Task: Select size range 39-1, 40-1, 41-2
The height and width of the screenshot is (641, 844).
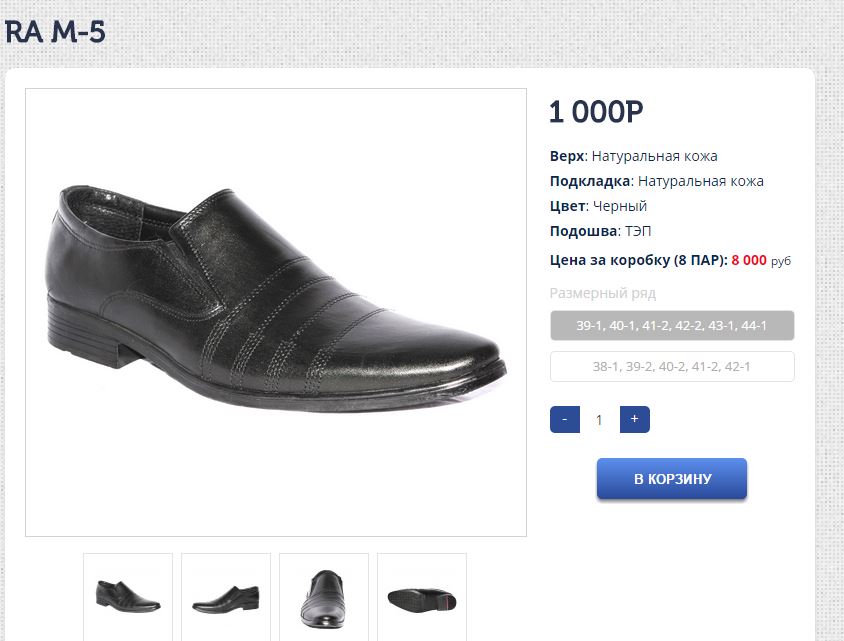Action: point(672,326)
